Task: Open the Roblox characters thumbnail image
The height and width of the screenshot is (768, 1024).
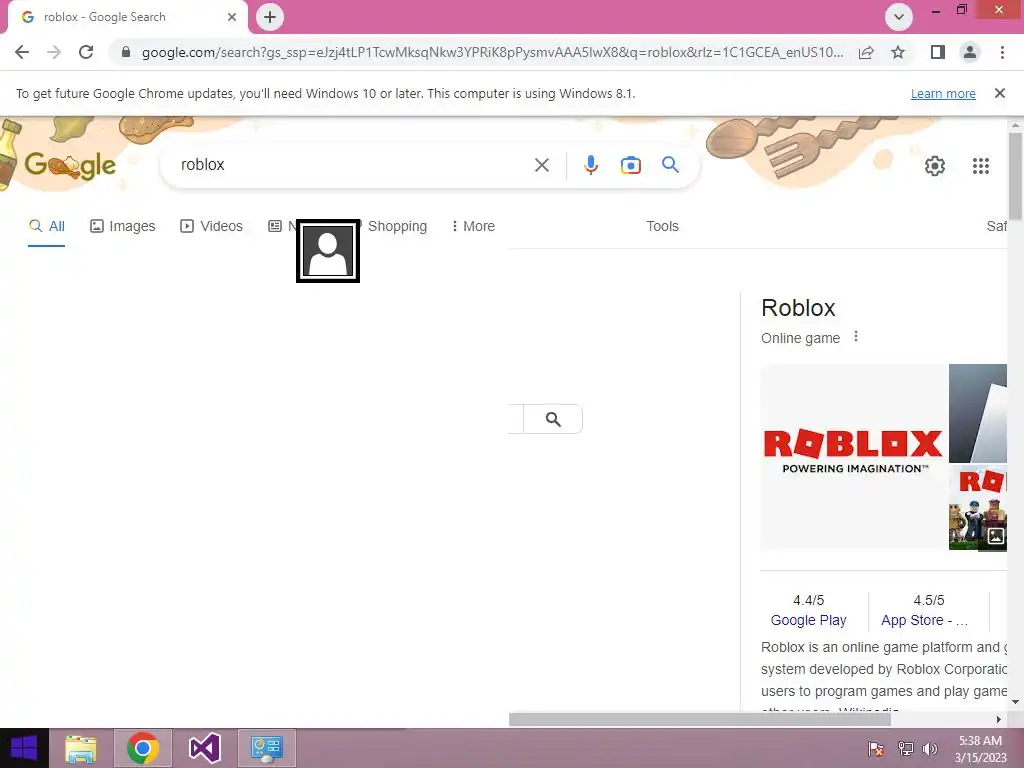Action: pos(978,507)
